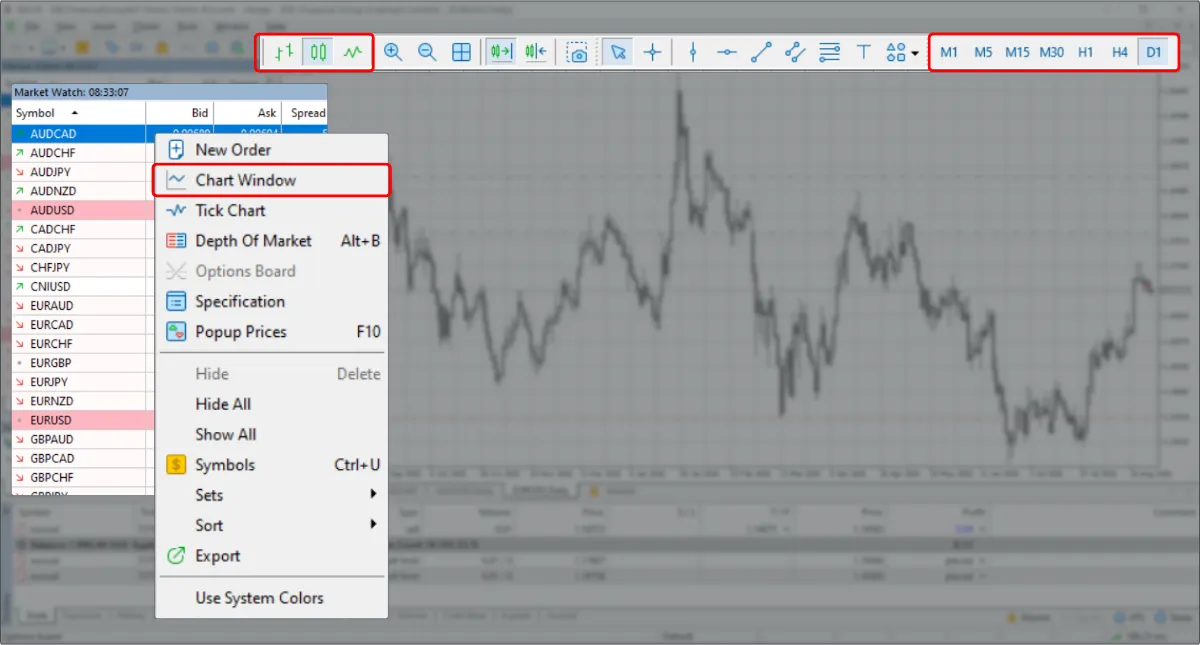The image size is (1200, 645).
Task: Switch chart to bar chart mode
Action: tap(284, 52)
